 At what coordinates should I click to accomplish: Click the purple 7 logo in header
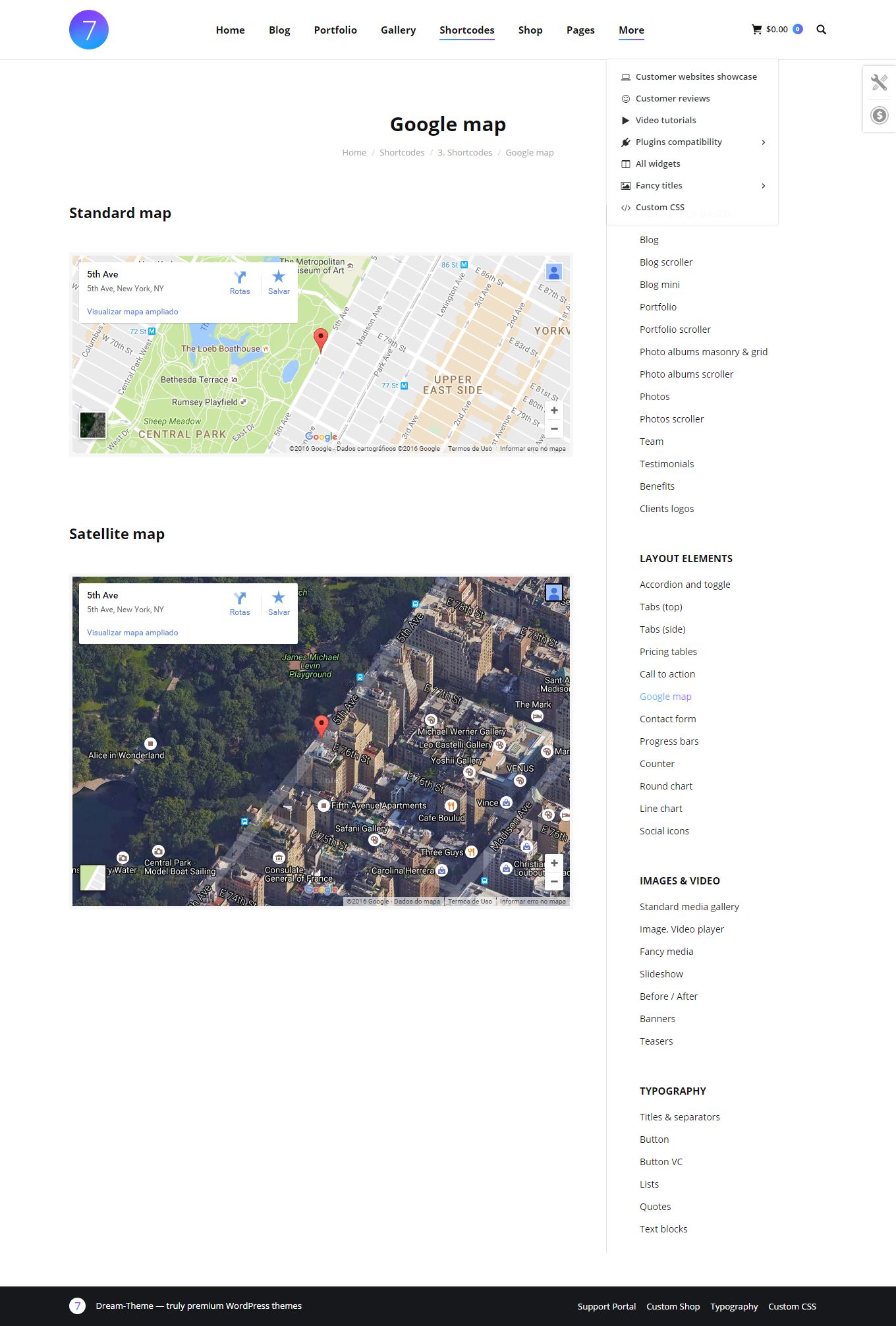click(89, 30)
